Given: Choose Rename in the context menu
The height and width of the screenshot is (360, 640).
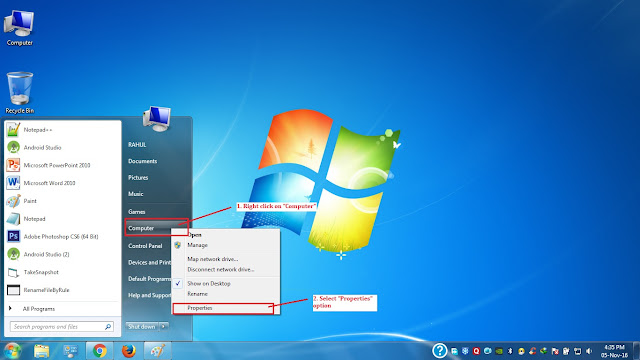Looking at the screenshot, I should point(225,294).
